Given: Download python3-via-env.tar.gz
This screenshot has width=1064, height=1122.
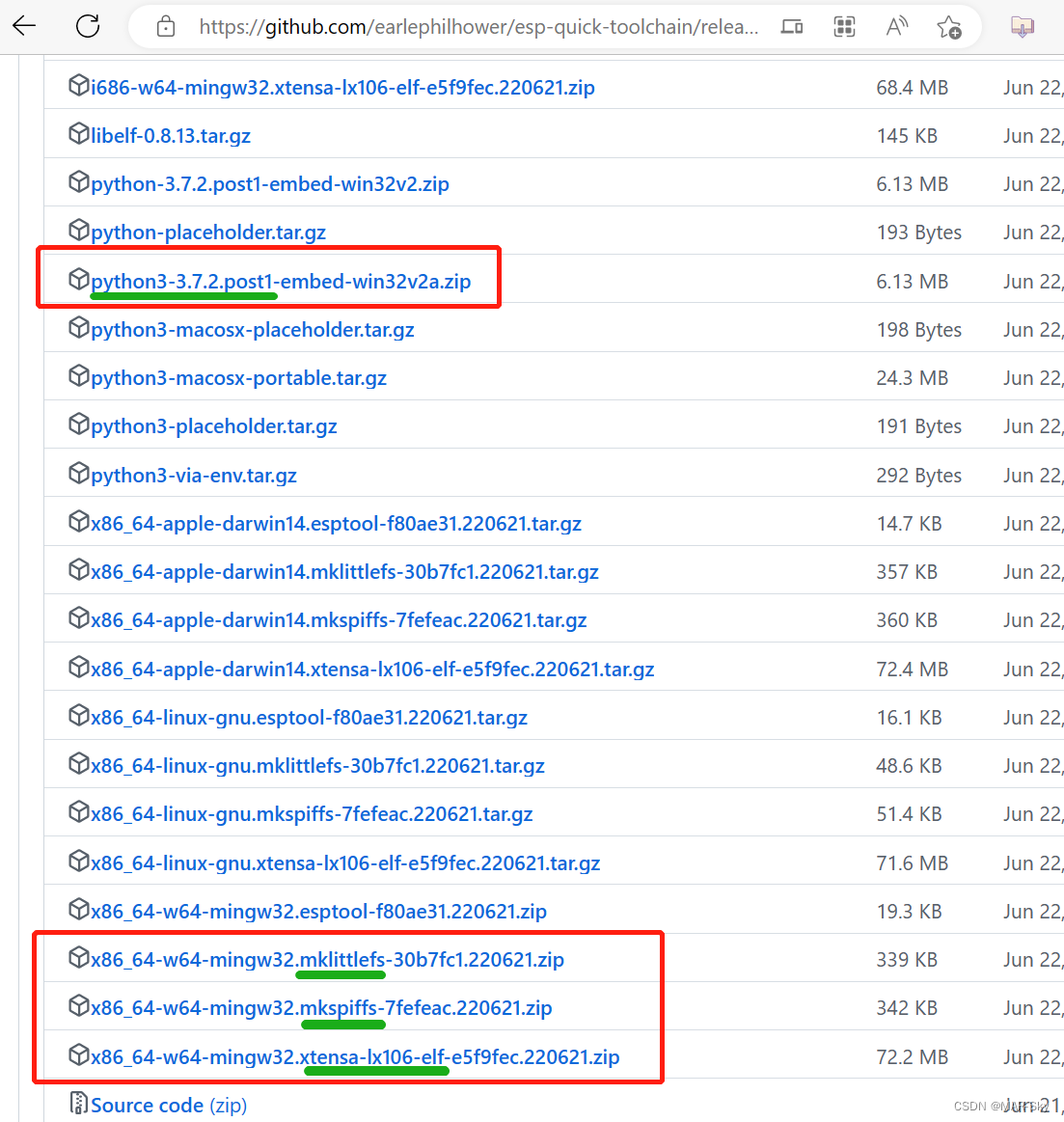Looking at the screenshot, I should click(x=193, y=476).
